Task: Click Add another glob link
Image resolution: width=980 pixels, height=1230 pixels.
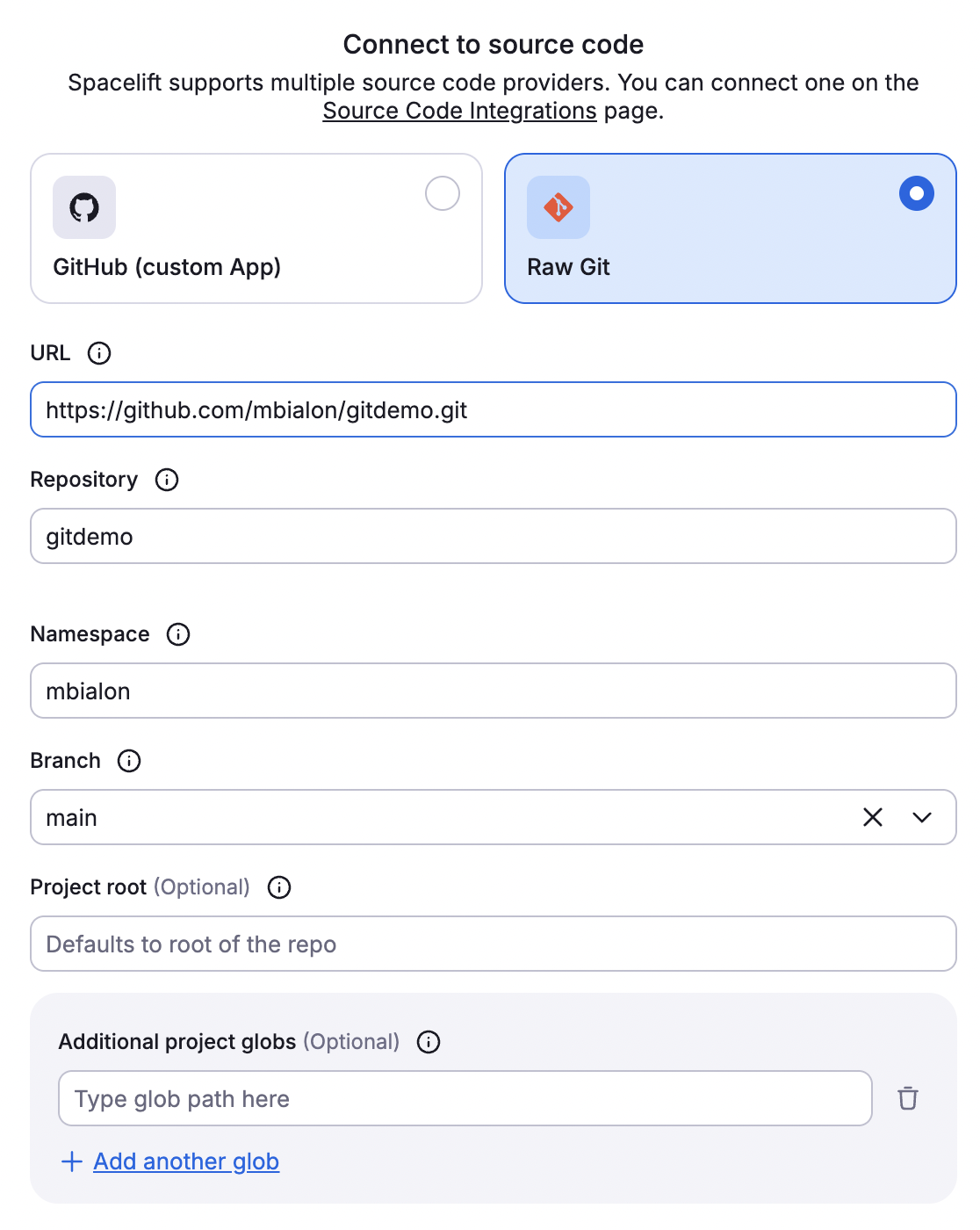Action: 186,1161
